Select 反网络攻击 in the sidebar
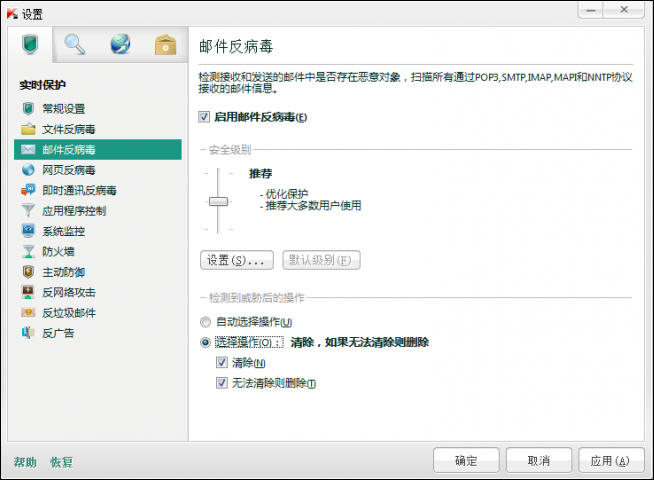The width and height of the screenshot is (654, 480). click(x=98, y=293)
